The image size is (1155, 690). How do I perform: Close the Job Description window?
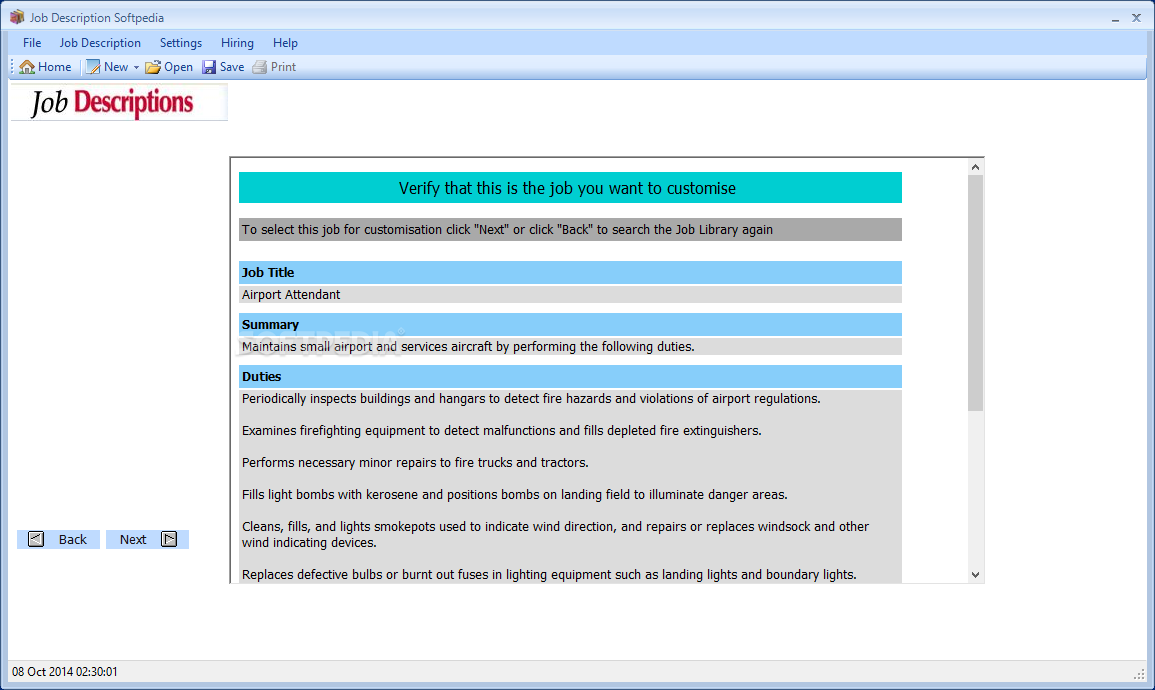(1136, 18)
